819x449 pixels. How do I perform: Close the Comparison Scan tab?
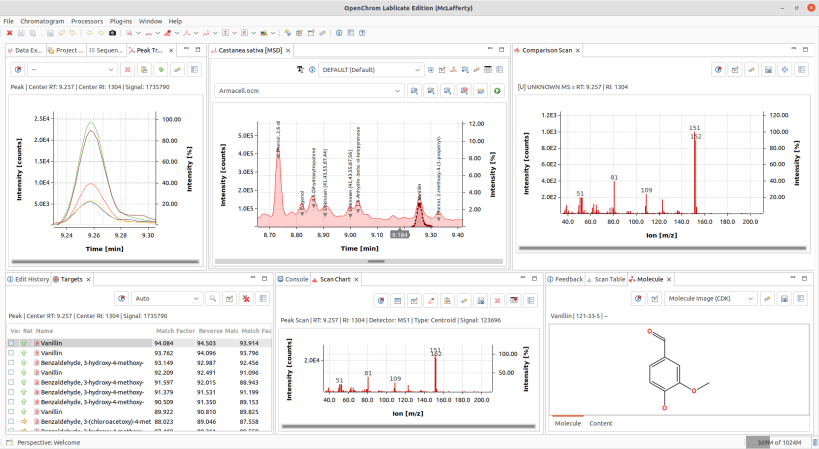tap(578, 51)
